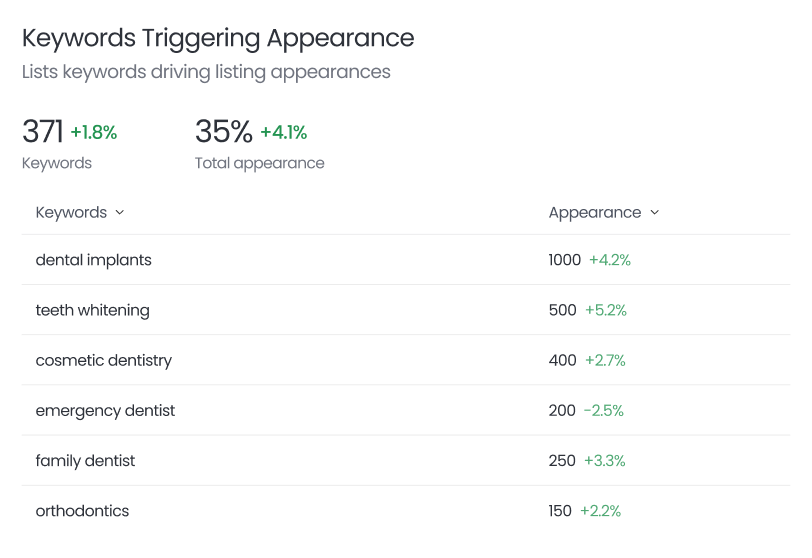Click the Keywords column header label

(x=71, y=212)
